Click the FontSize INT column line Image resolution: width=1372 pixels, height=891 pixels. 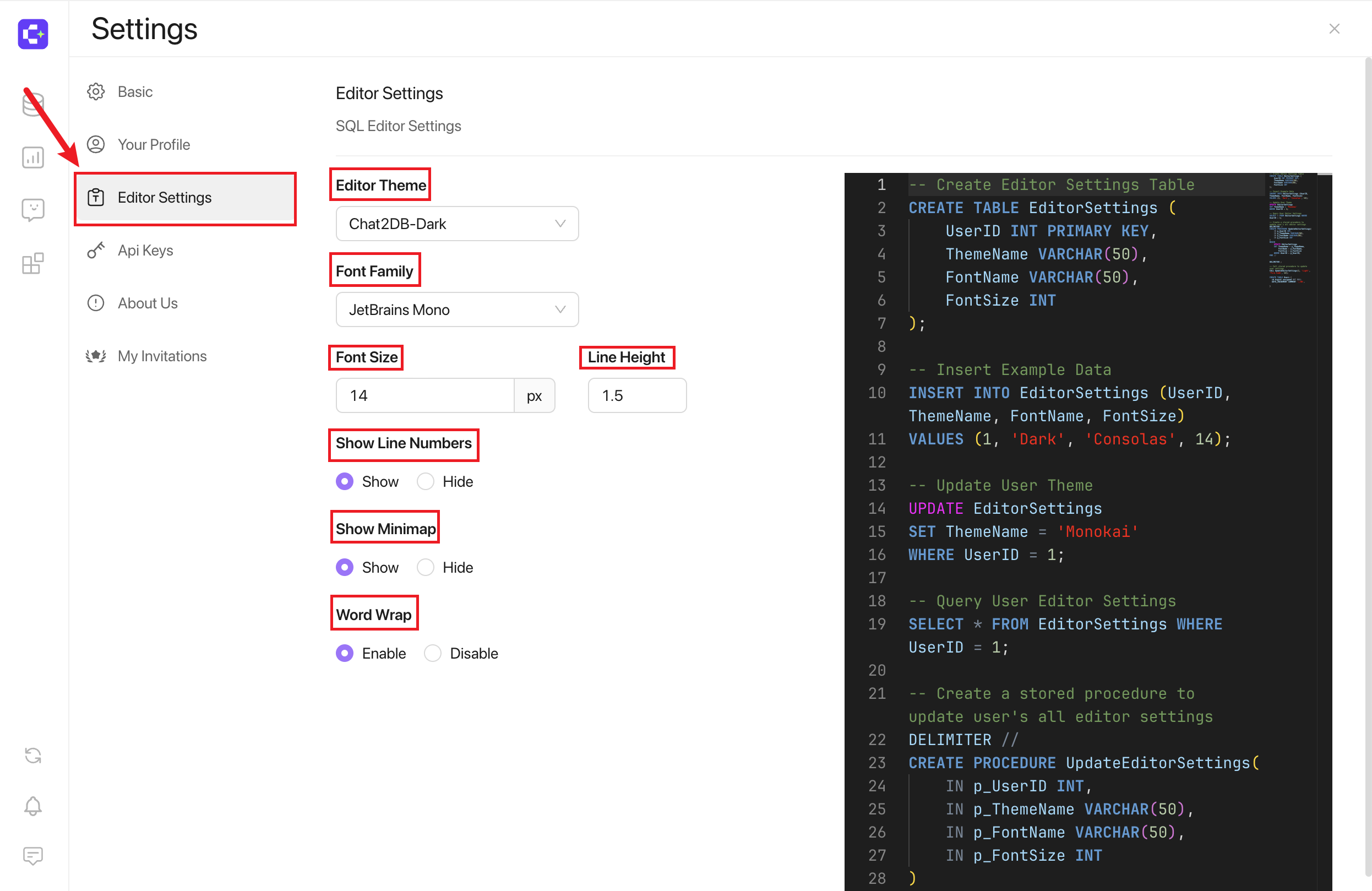click(x=1000, y=301)
